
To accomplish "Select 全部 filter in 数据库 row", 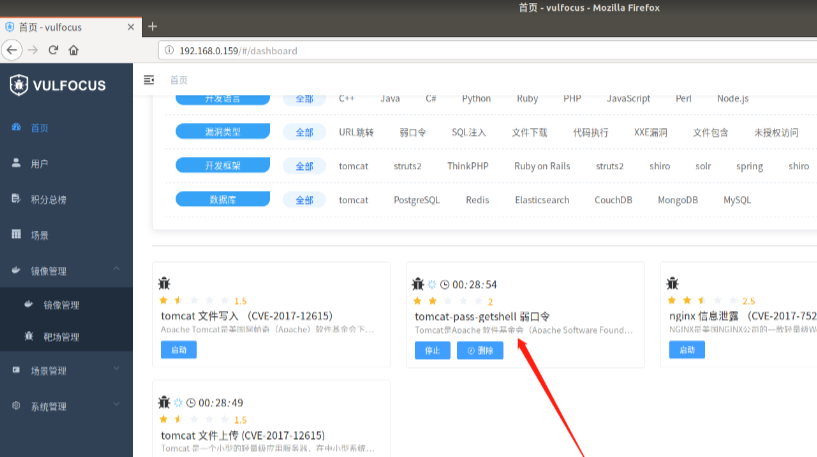I will click(x=304, y=200).
